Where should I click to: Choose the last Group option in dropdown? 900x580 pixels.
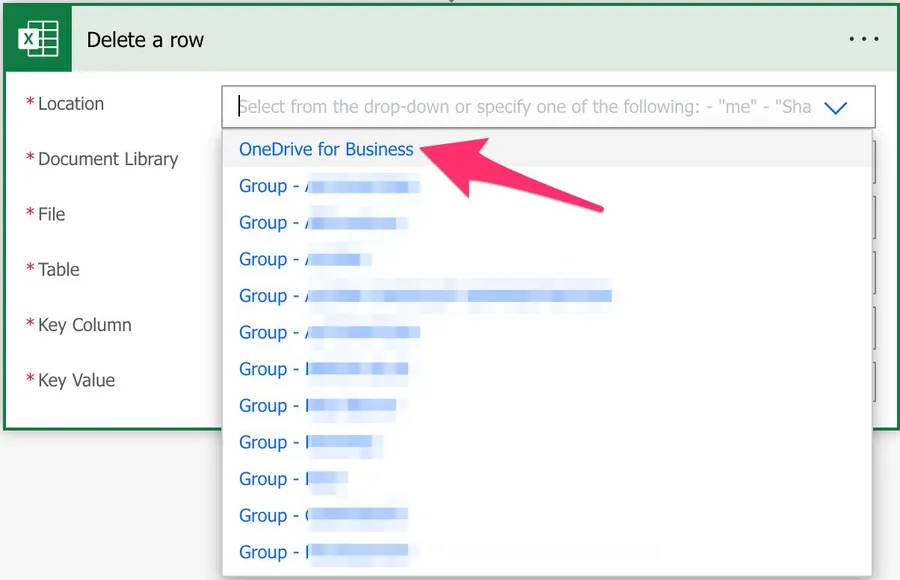tap(323, 552)
